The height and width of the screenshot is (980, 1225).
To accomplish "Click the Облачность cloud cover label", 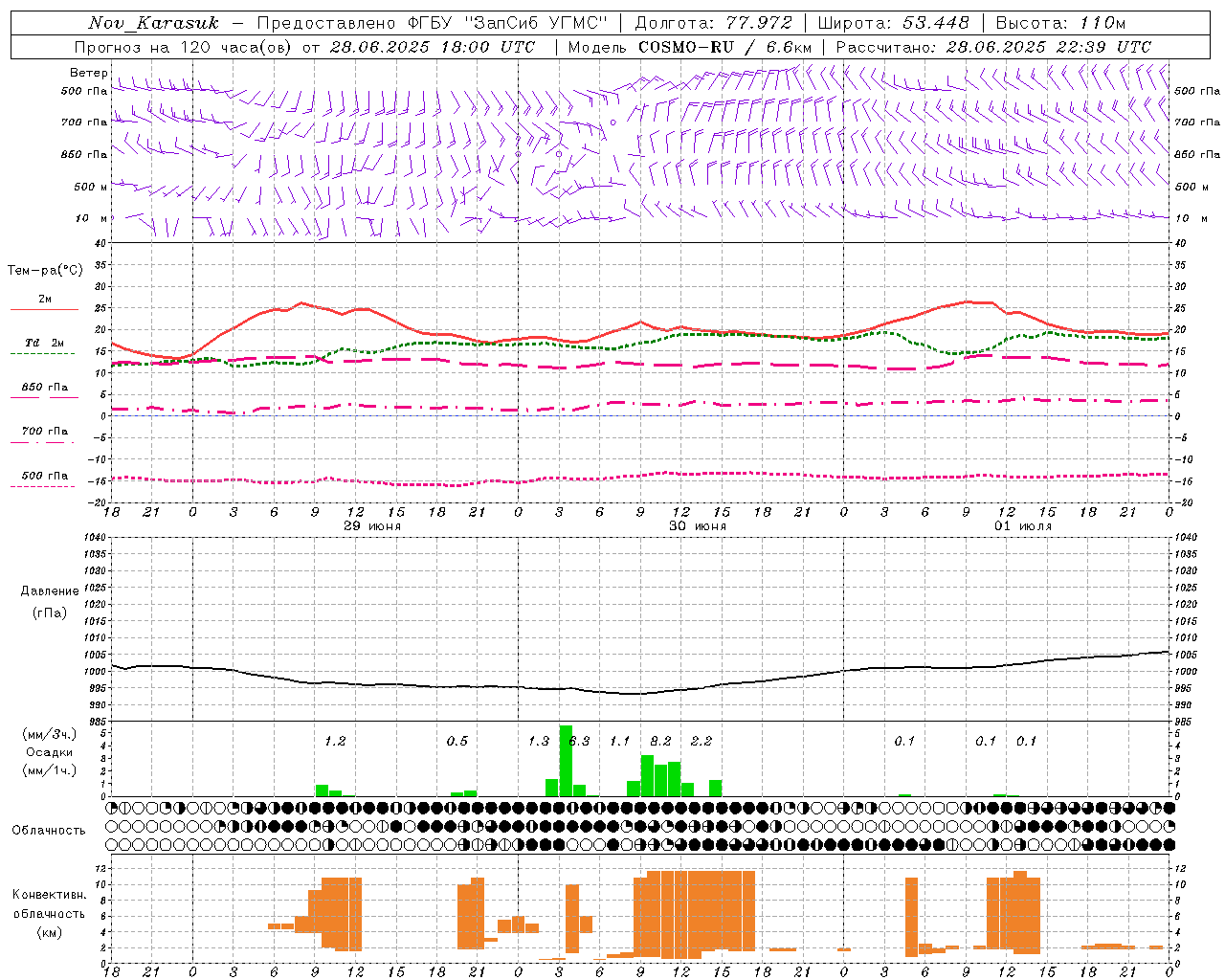I will pos(49,831).
